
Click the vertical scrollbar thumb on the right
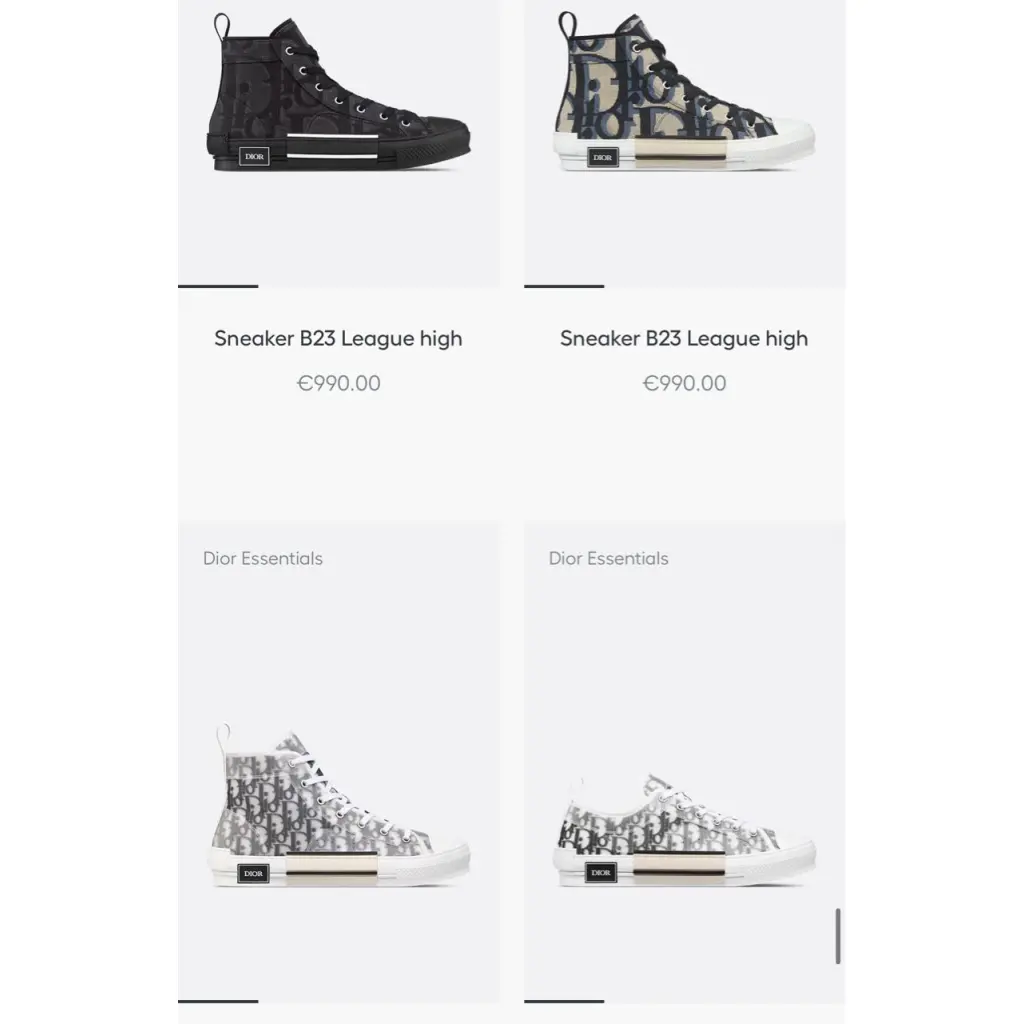[x=838, y=936]
